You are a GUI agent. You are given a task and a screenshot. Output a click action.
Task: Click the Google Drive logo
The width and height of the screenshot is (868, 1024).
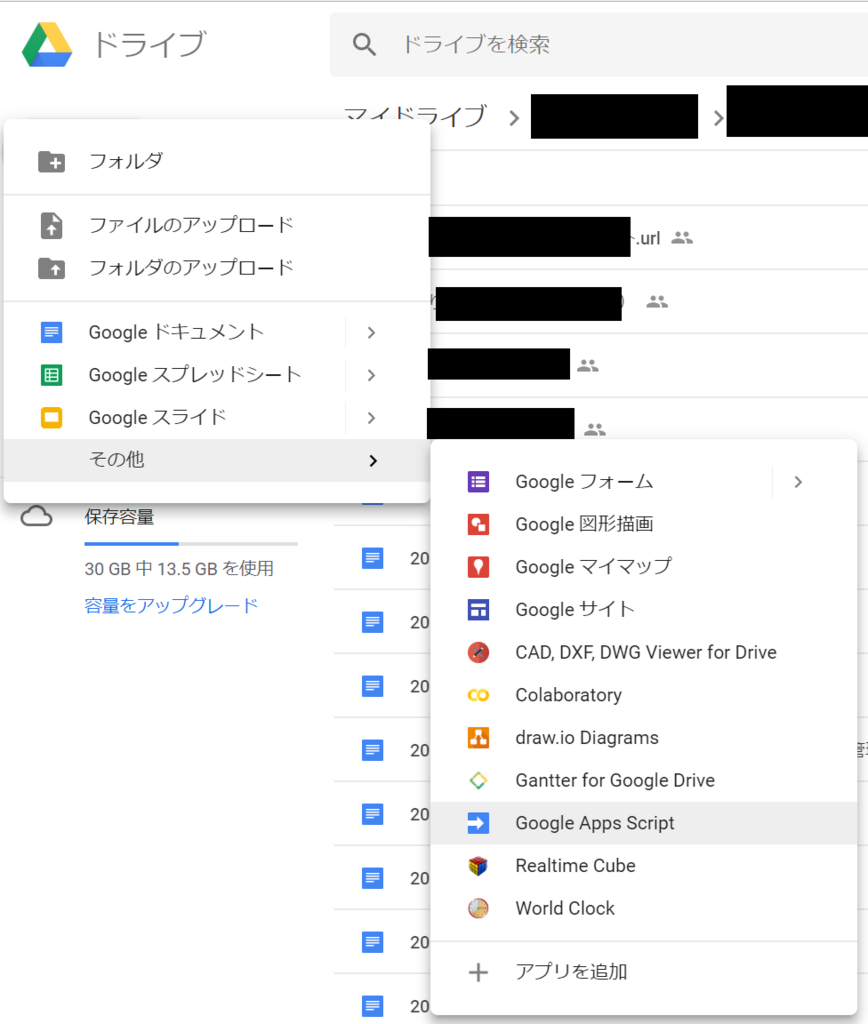pos(47,44)
